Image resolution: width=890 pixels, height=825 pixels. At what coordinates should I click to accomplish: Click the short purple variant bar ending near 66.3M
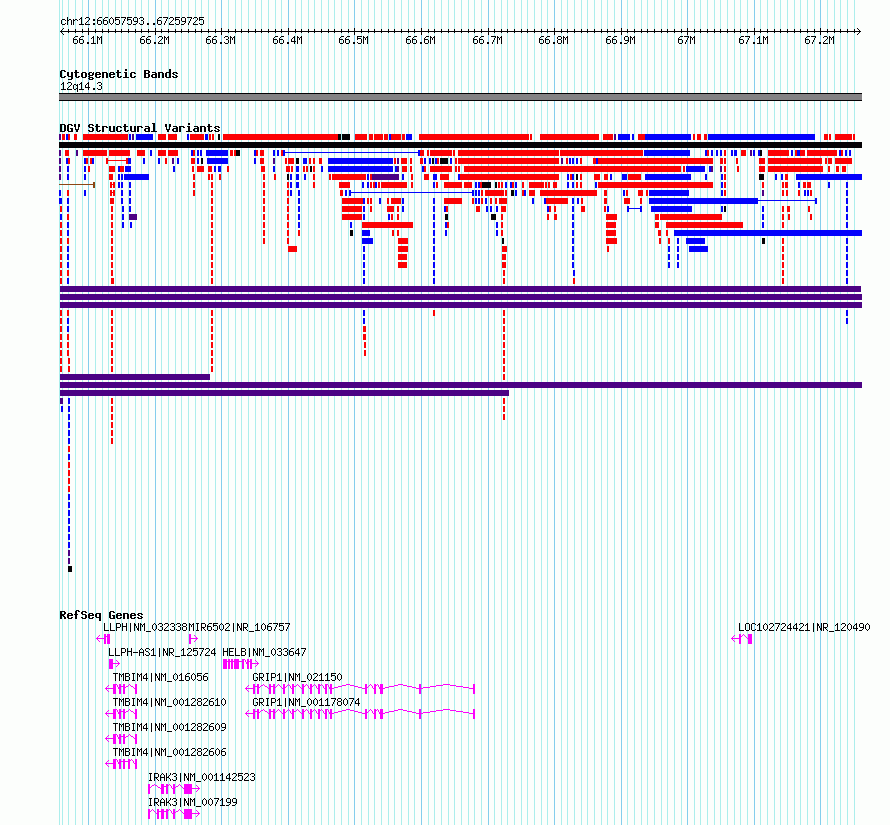coord(135,377)
